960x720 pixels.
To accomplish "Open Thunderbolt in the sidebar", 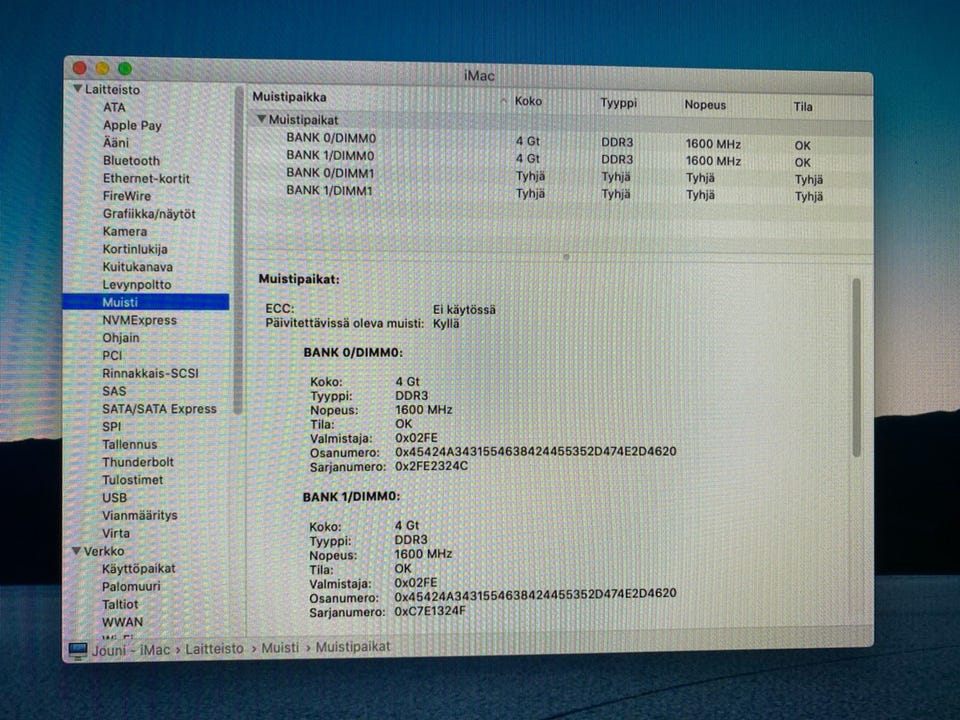I will [138, 462].
